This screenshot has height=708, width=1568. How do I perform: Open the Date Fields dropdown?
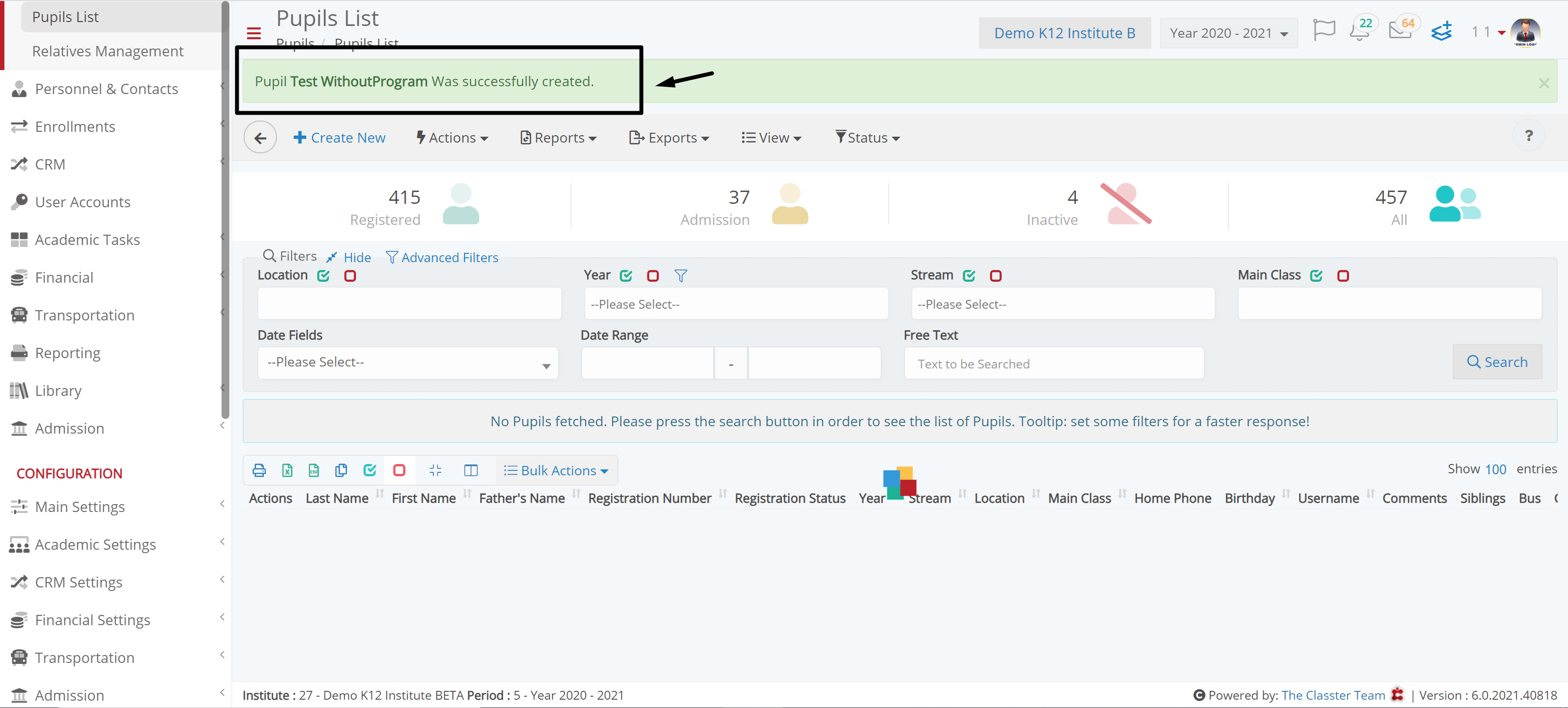click(408, 363)
